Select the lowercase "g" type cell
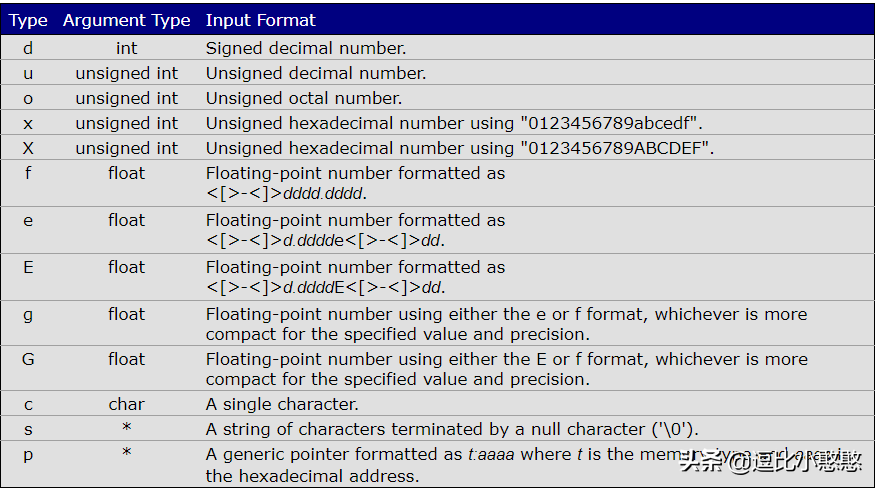 click(x=28, y=314)
